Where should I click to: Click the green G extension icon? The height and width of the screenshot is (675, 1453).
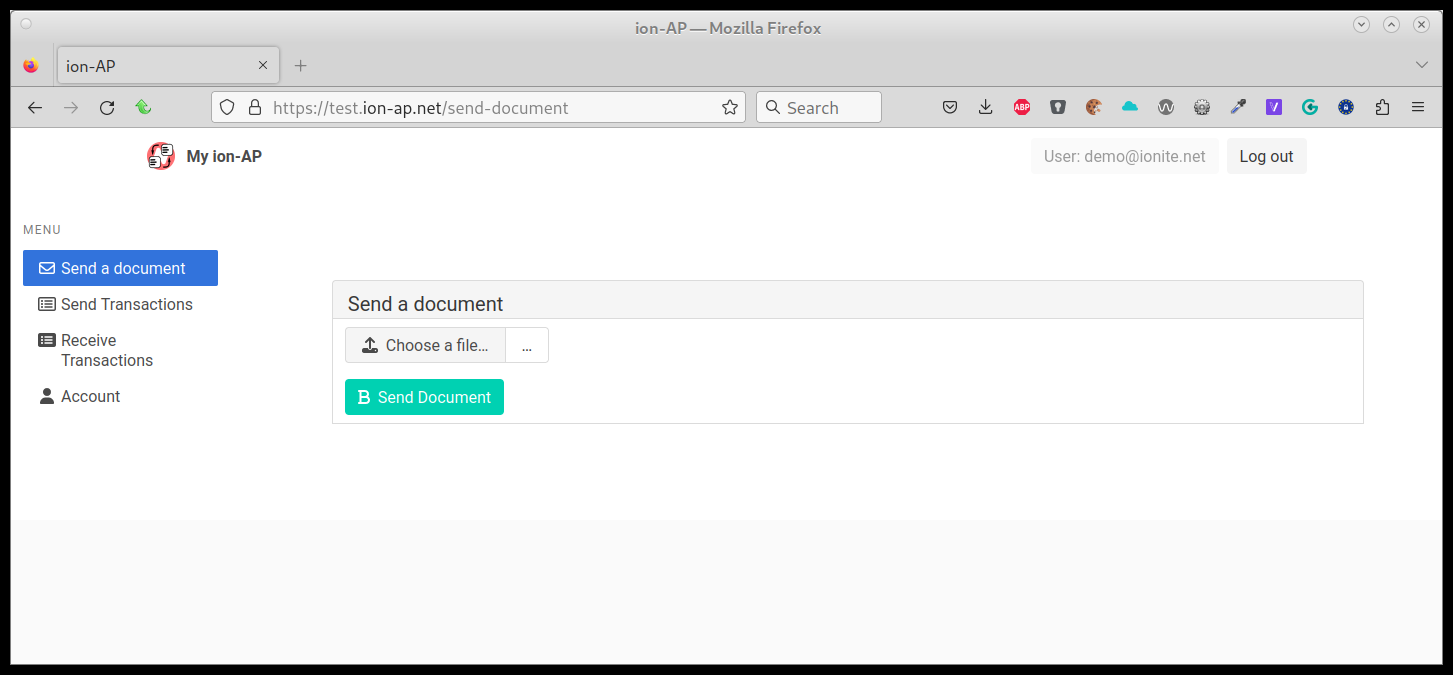pyautogui.click(x=1310, y=107)
